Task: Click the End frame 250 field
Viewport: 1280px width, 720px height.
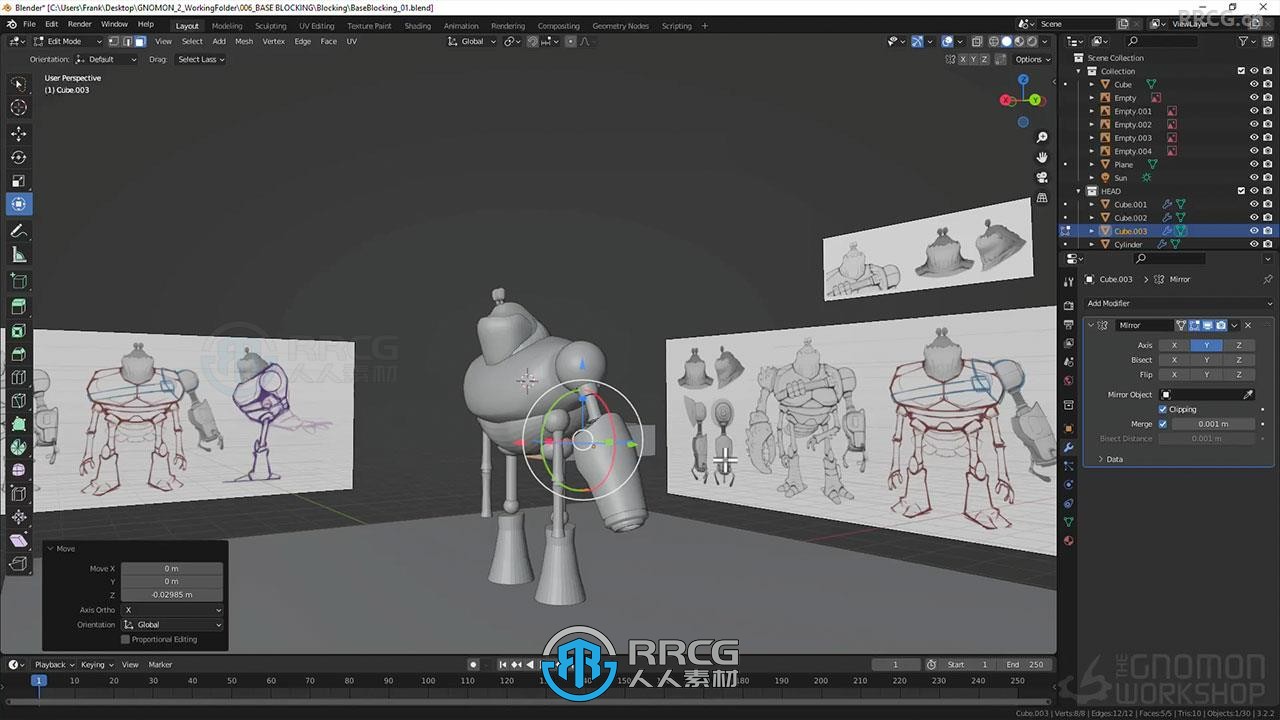Action: (x=1025, y=664)
